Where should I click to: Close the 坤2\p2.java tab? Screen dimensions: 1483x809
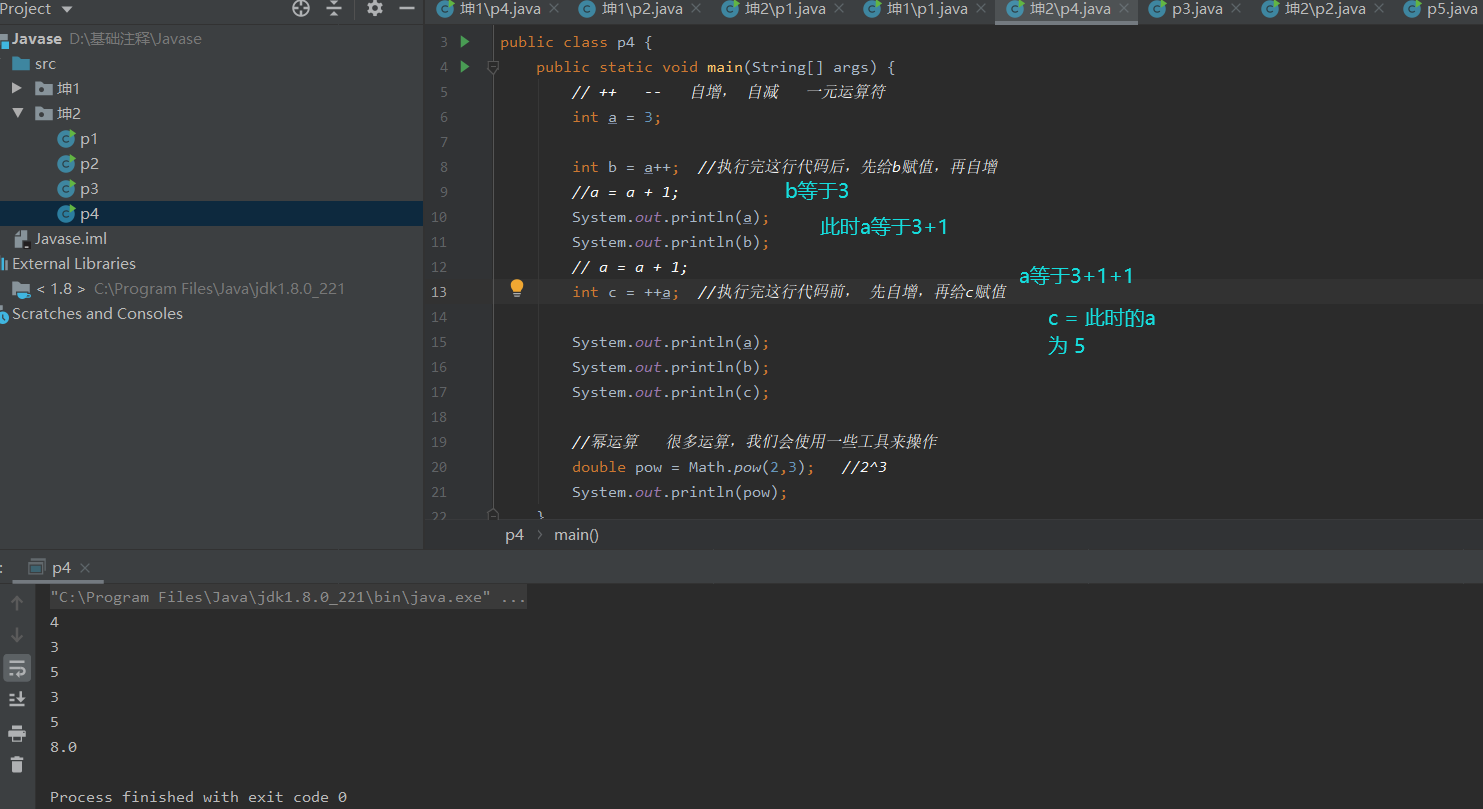(1380, 9)
